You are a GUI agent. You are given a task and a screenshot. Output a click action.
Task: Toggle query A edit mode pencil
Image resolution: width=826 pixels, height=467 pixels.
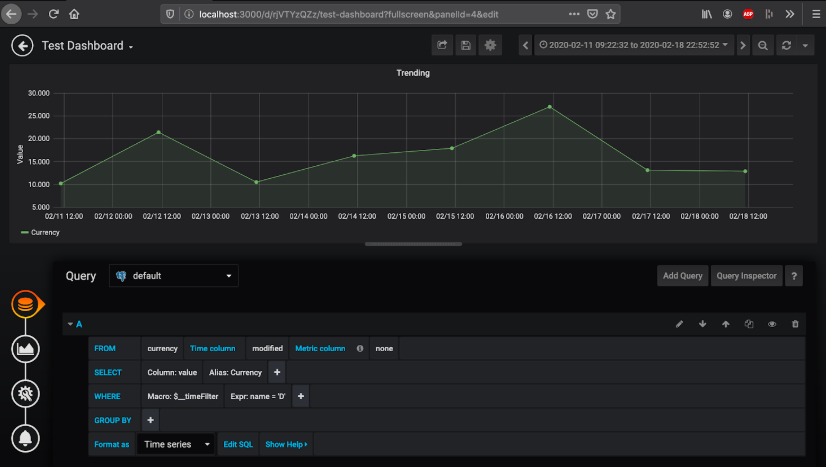coord(679,324)
